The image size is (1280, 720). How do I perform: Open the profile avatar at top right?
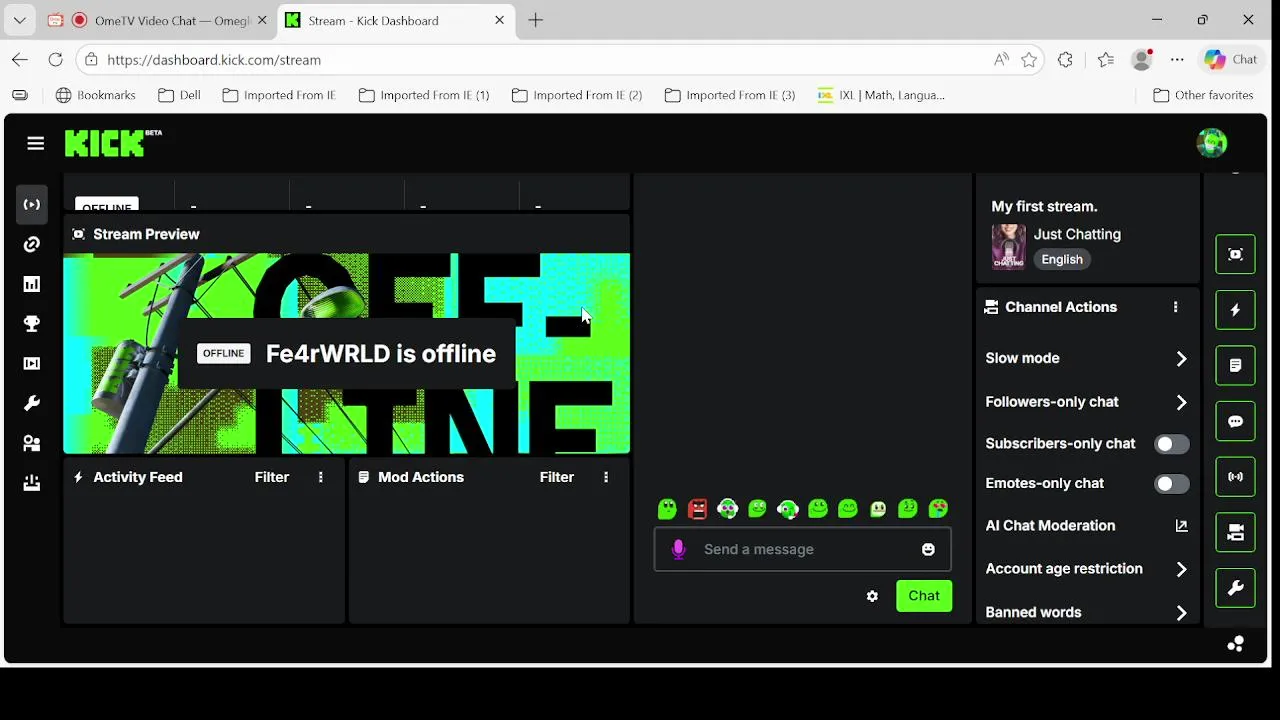click(1212, 143)
